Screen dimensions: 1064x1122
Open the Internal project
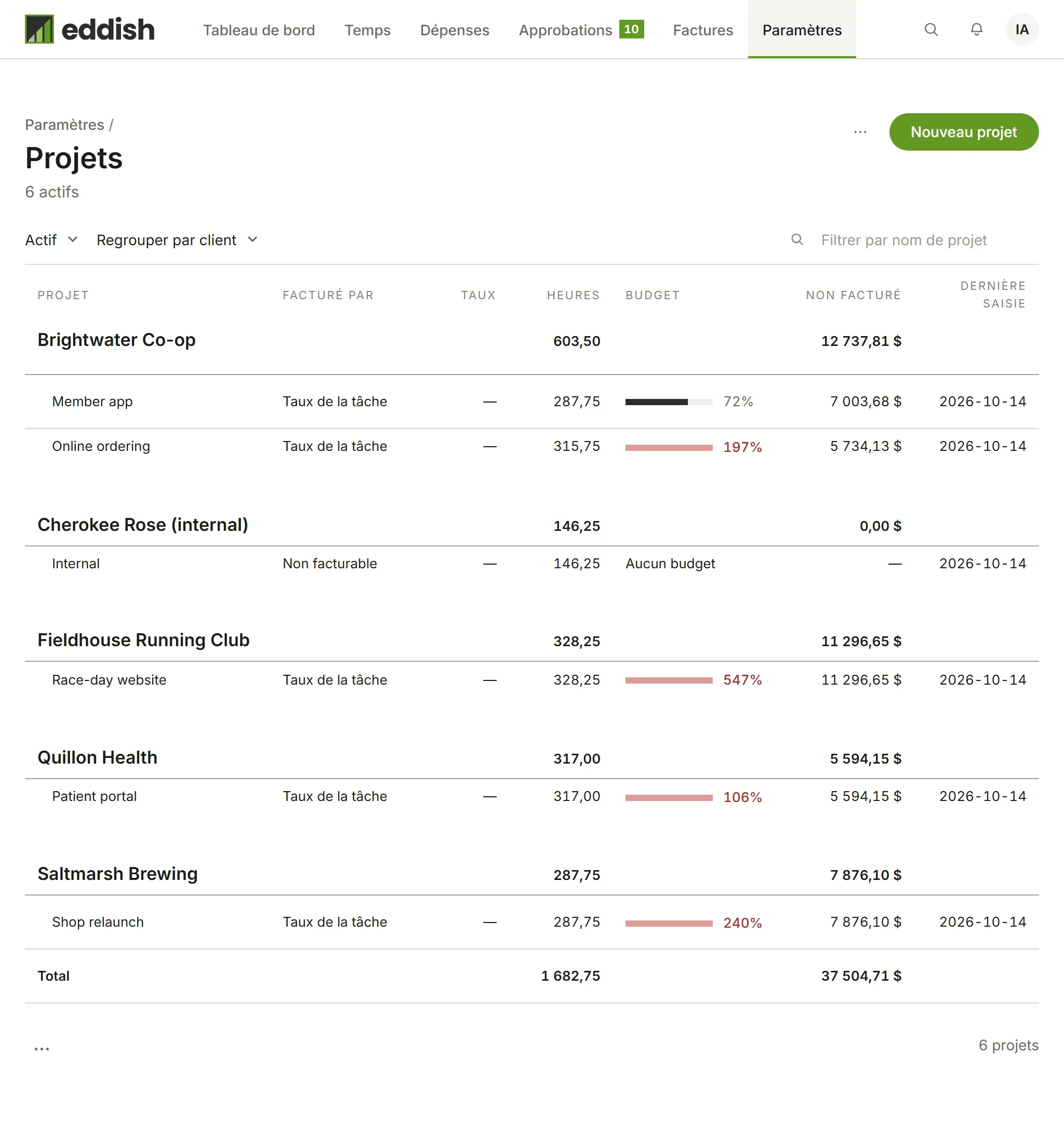coord(76,564)
